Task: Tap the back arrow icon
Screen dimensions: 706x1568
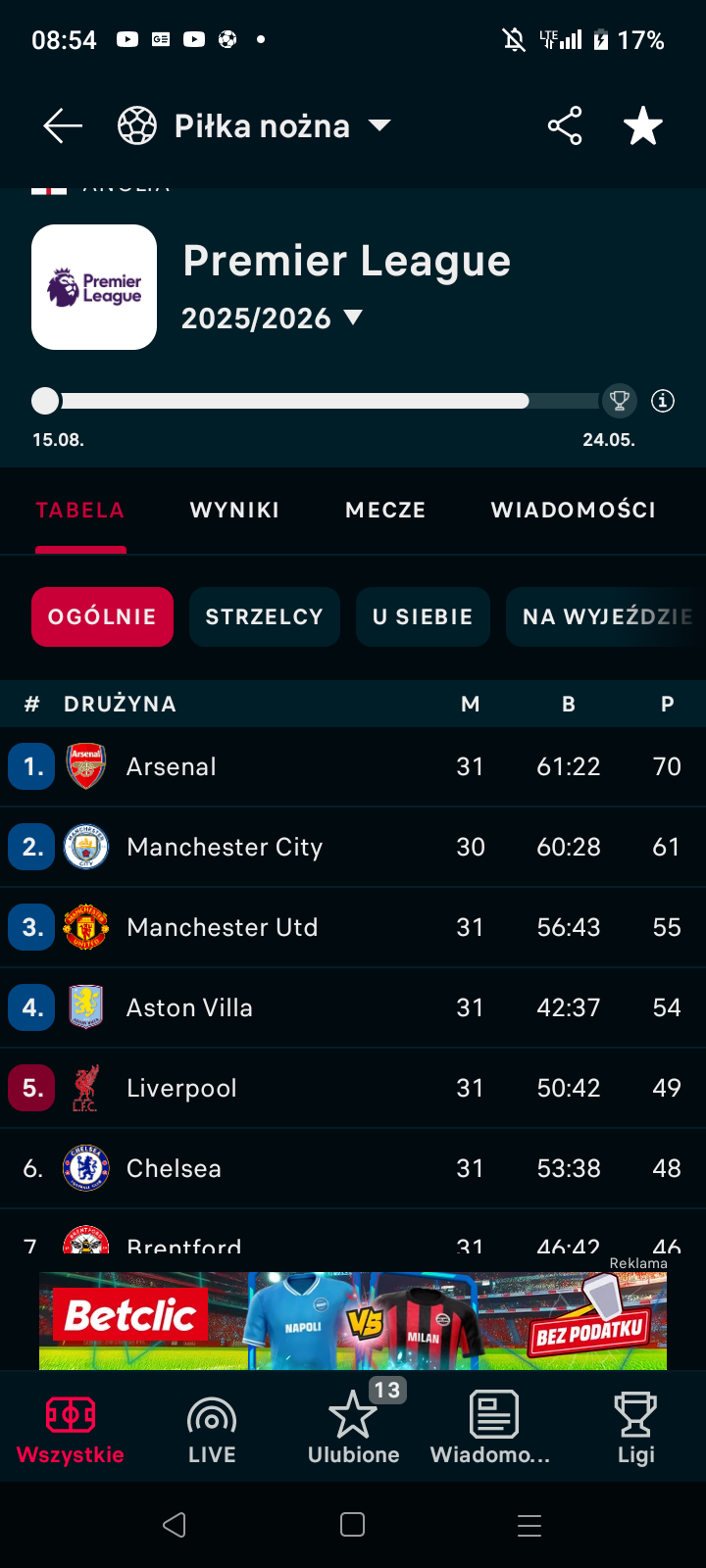Action: [x=63, y=125]
